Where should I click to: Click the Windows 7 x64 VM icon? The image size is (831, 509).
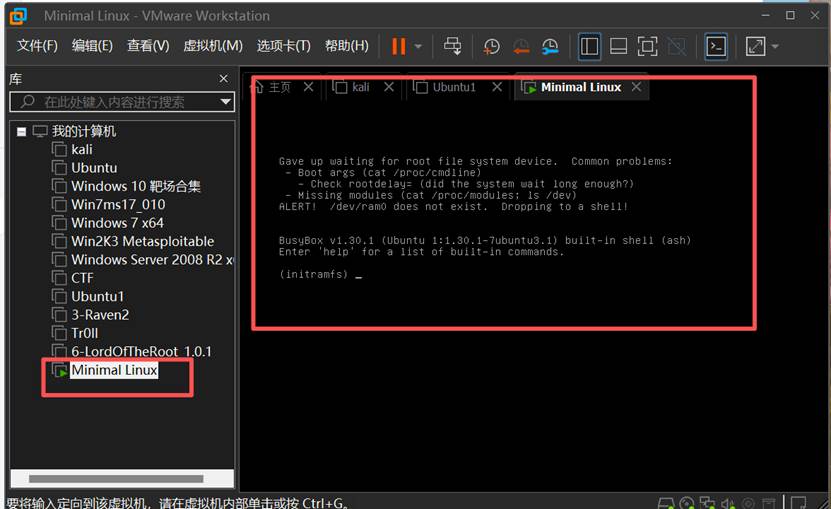pyautogui.click(x=59, y=223)
